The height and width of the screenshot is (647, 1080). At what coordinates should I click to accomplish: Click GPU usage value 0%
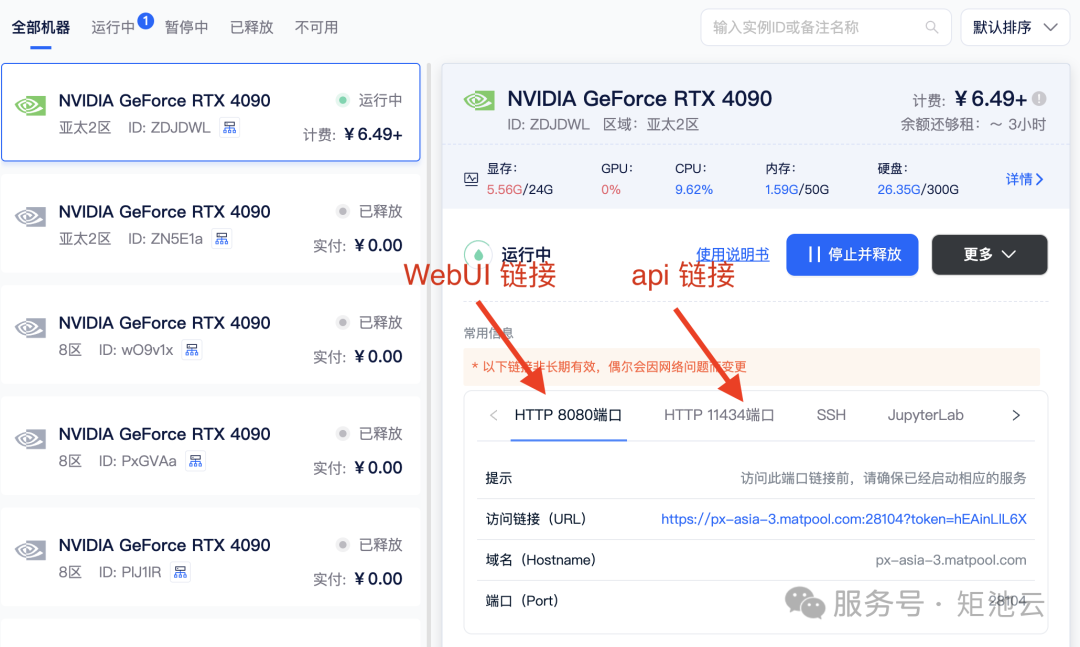pos(611,189)
